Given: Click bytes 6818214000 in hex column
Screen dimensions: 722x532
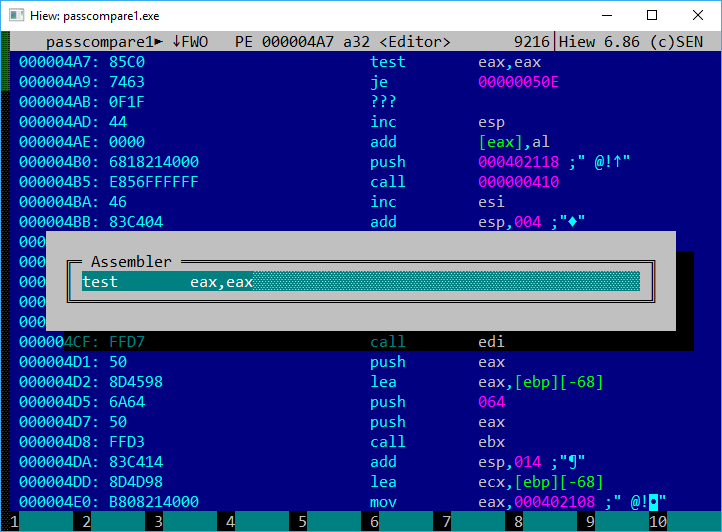Looking at the screenshot, I should pos(154,162).
